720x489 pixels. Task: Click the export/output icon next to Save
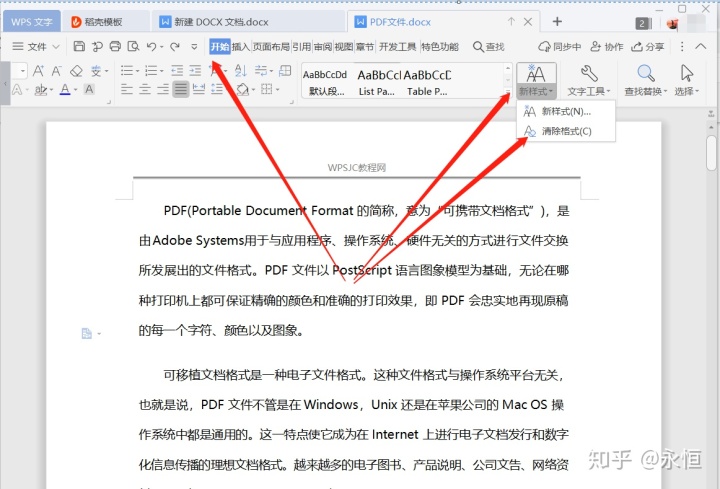(97, 46)
